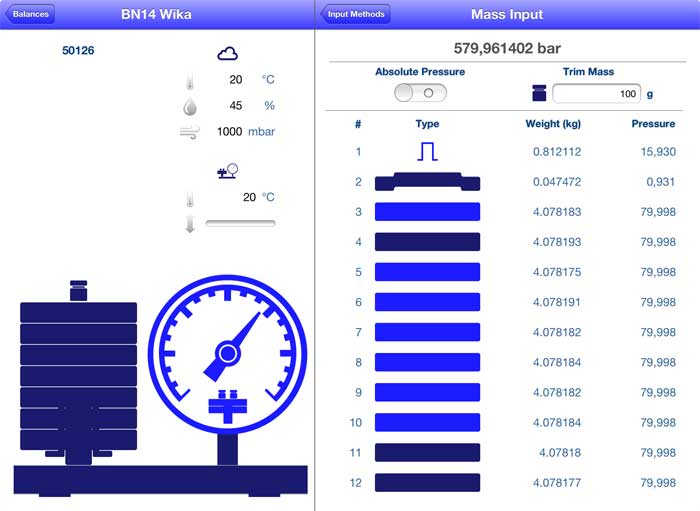The width and height of the screenshot is (700, 511).
Task: Click the empty field under device temperature
Action: [x=240, y=223]
